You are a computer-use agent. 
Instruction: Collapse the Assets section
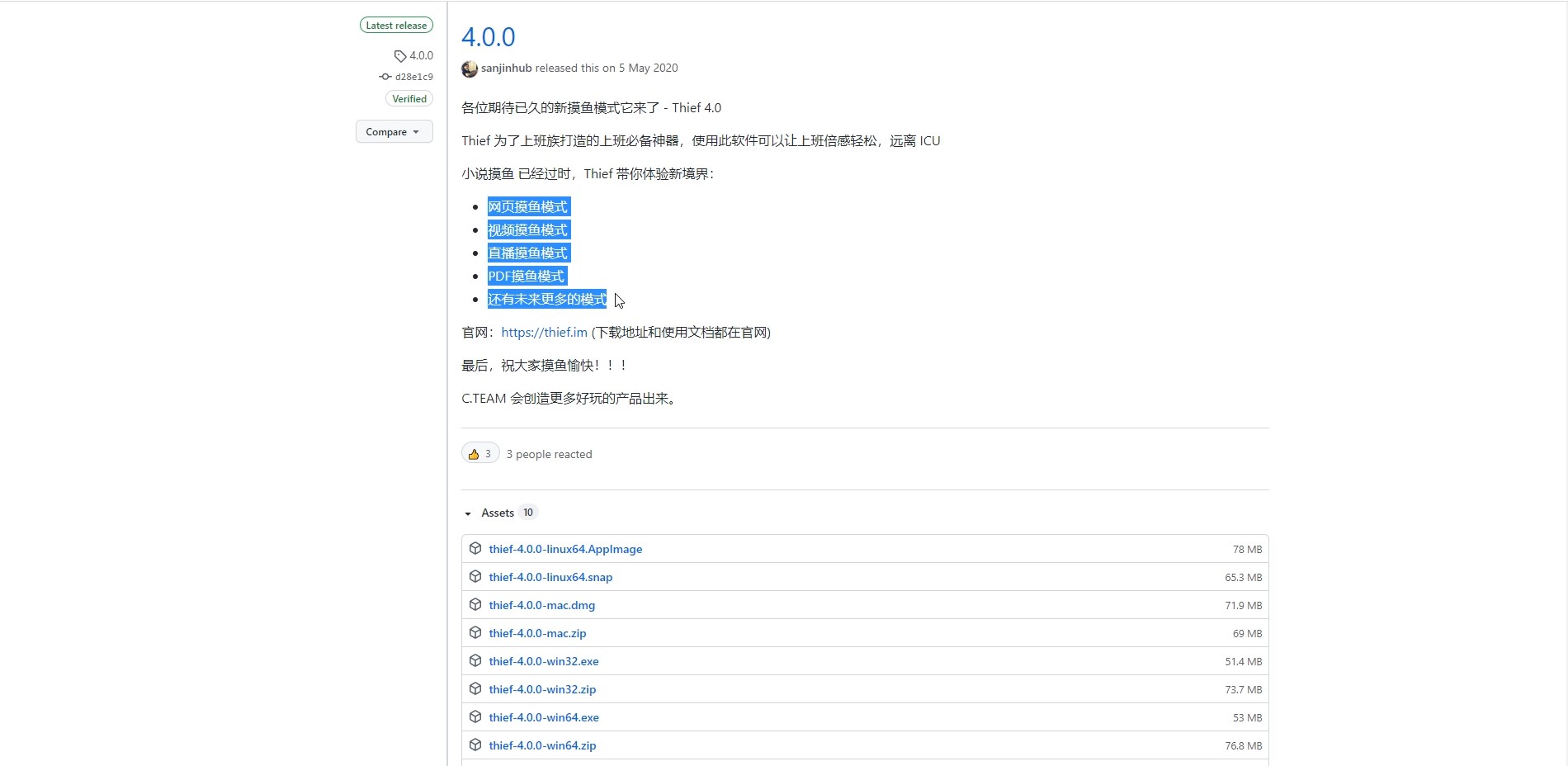tap(468, 513)
